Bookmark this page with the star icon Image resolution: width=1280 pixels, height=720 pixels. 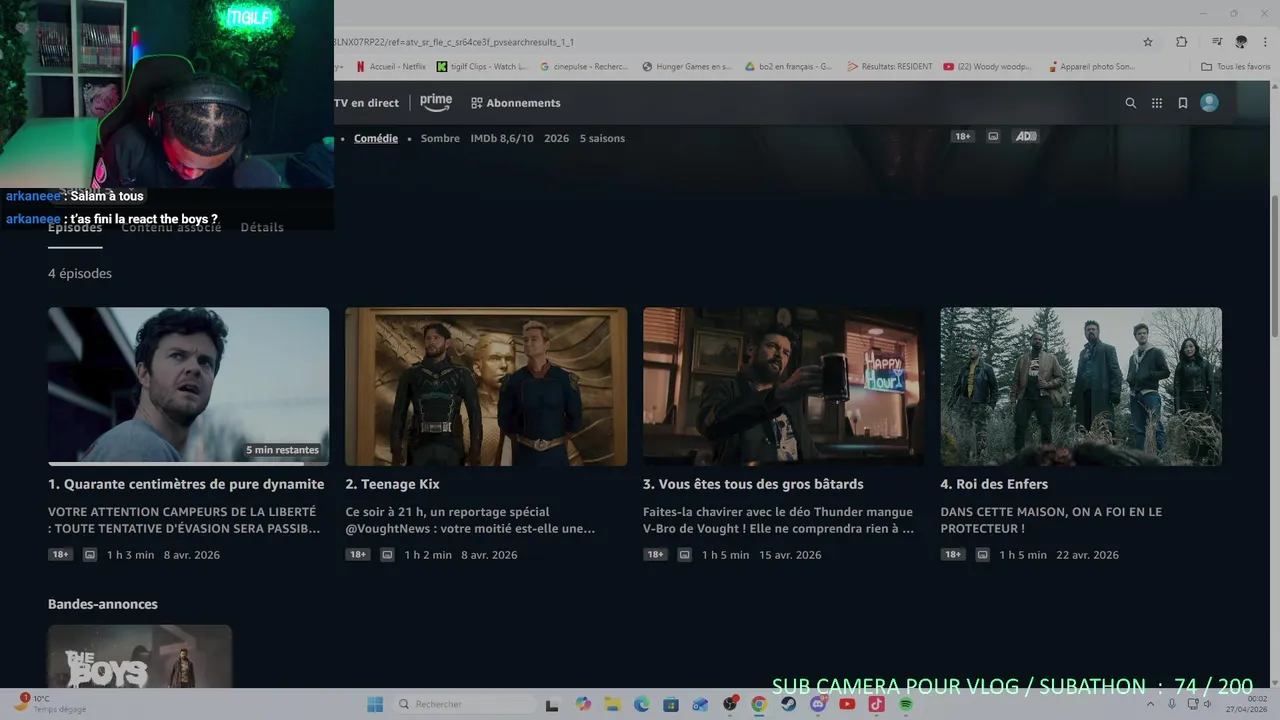point(1148,42)
